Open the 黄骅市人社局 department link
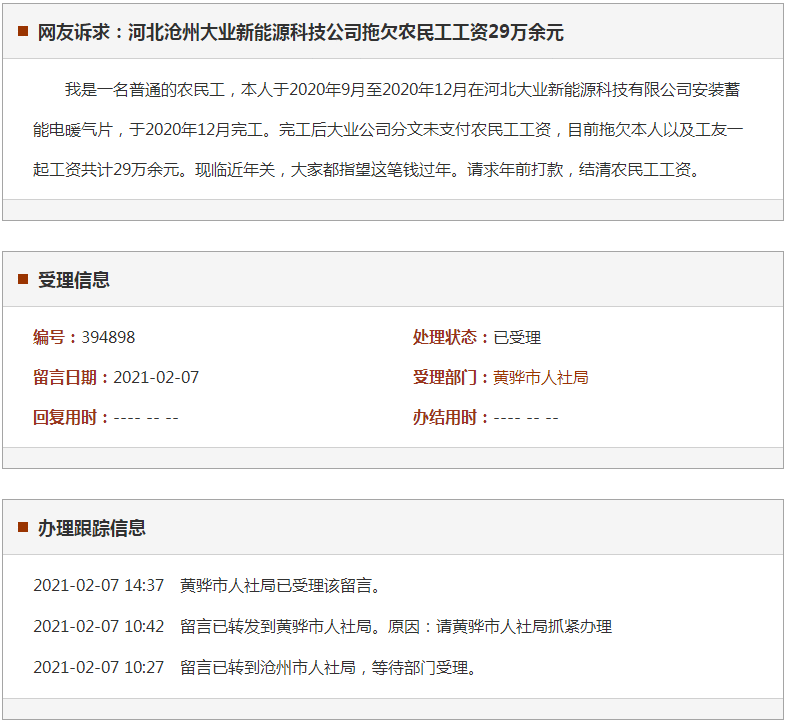Viewport: 788px width, 725px height. tap(540, 378)
